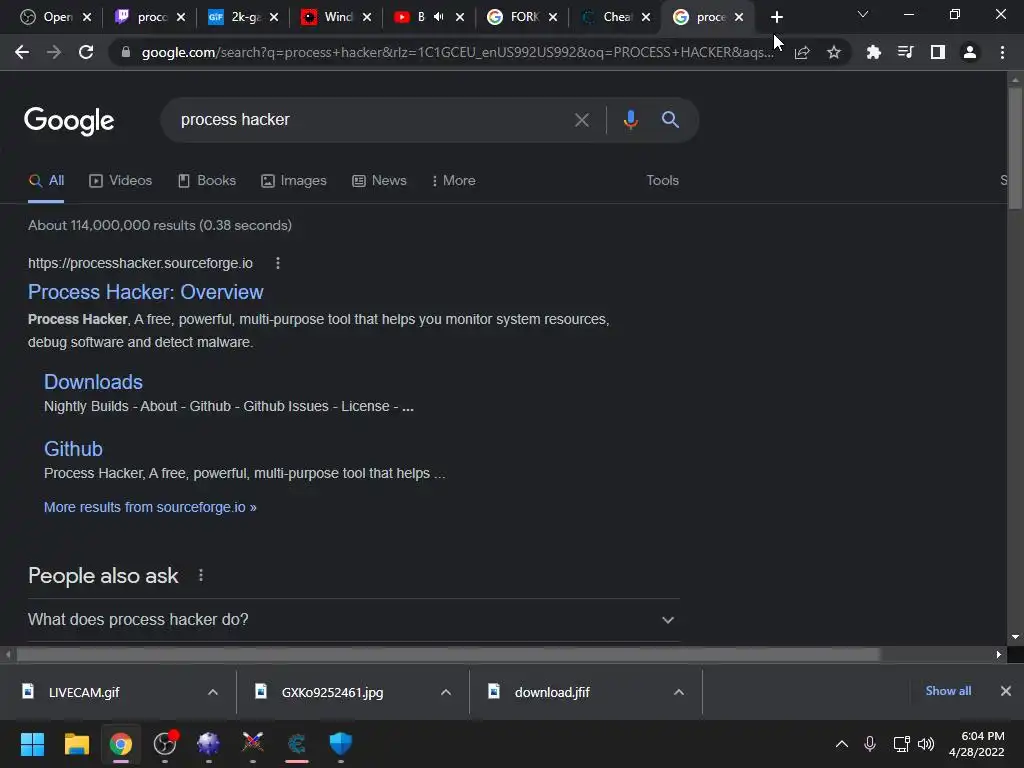Switch to Videos results
Image resolution: width=1024 pixels, height=768 pixels.
click(121, 181)
